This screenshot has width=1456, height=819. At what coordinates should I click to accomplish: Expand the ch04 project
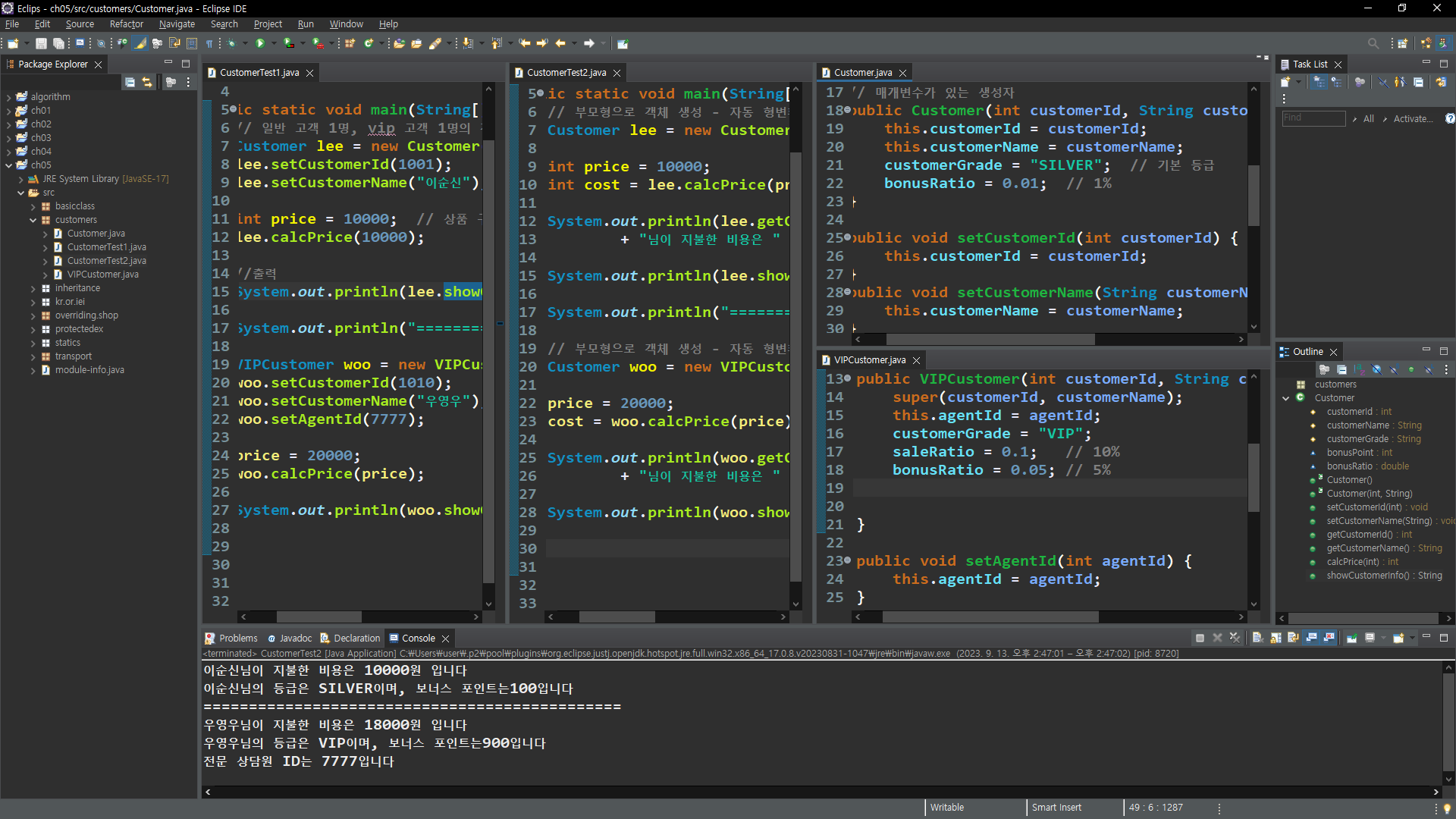point(8,152)
